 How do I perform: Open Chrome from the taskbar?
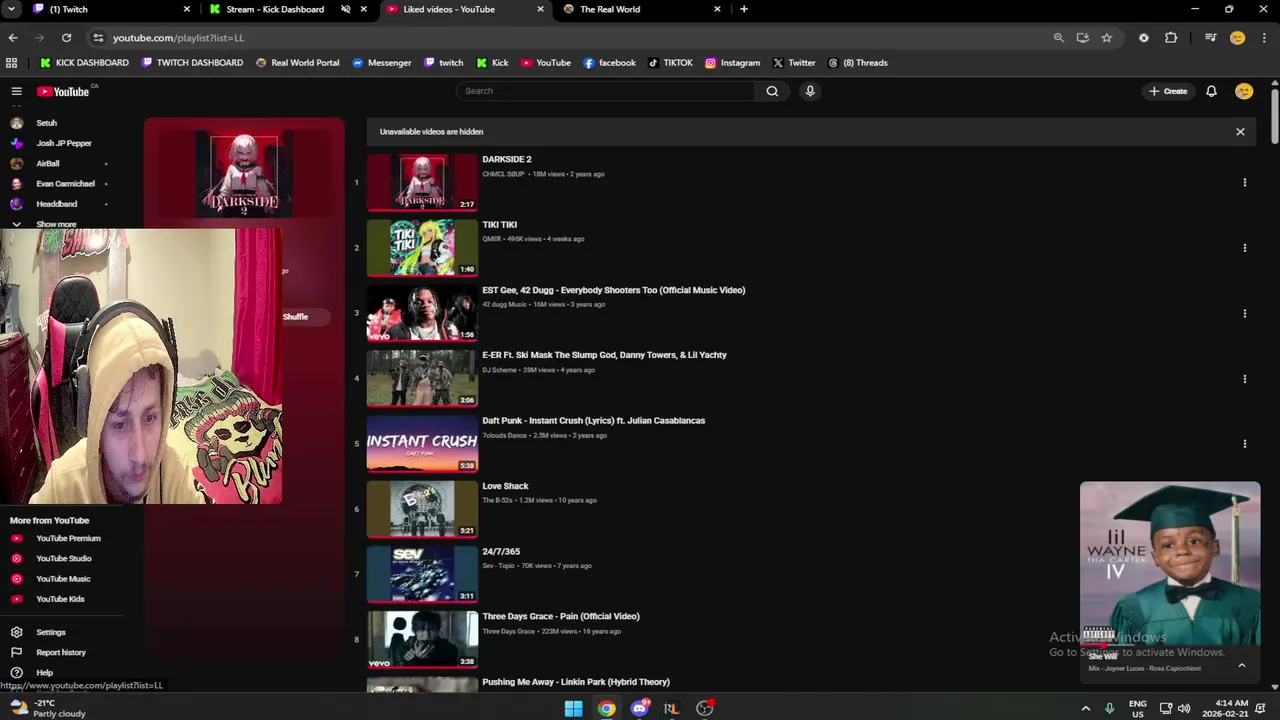pyautogui.click(x=606, y=708)
